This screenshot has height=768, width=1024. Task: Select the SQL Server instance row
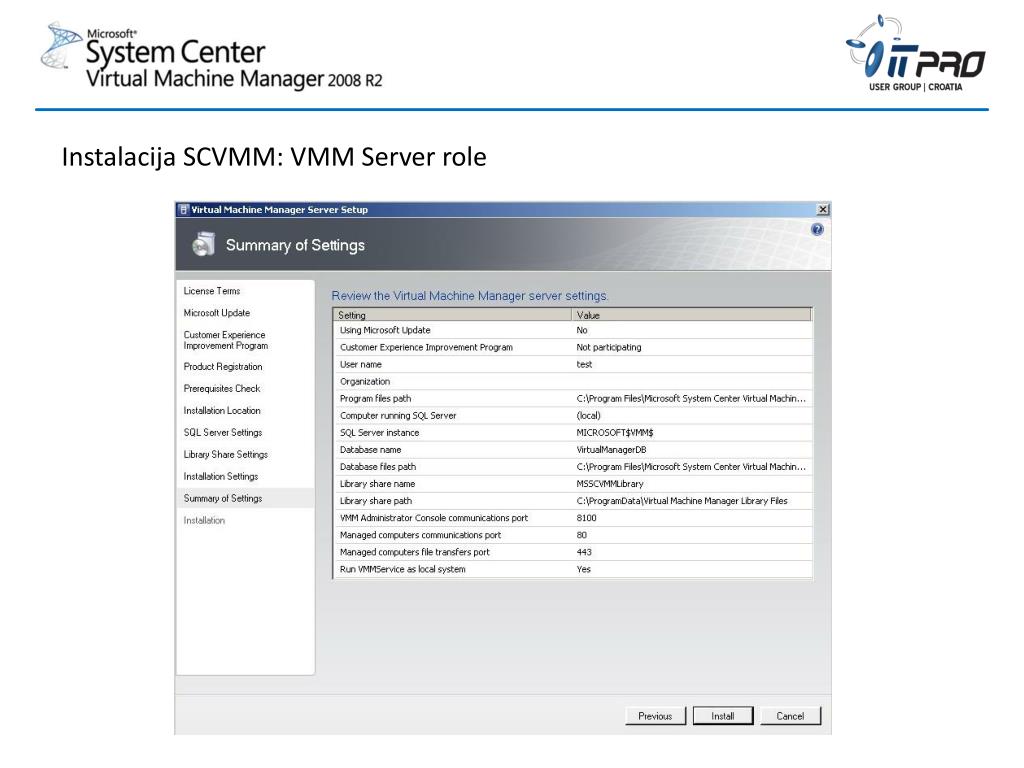point(573,432)
